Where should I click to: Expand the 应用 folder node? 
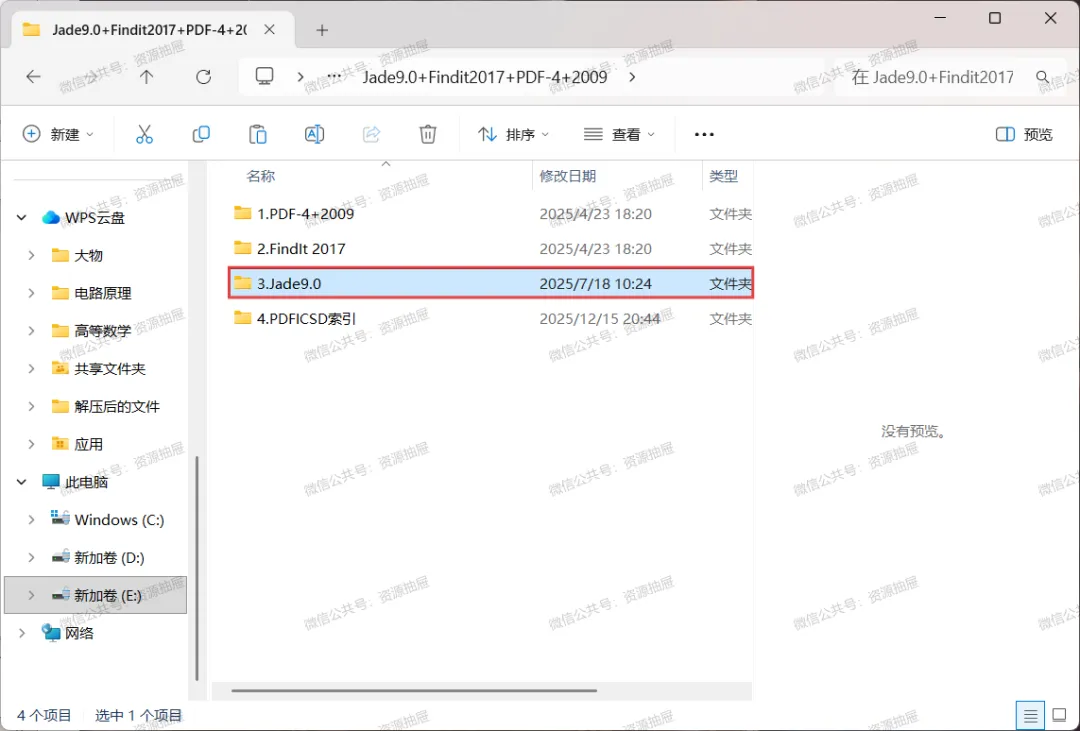(x=31, y=445)
